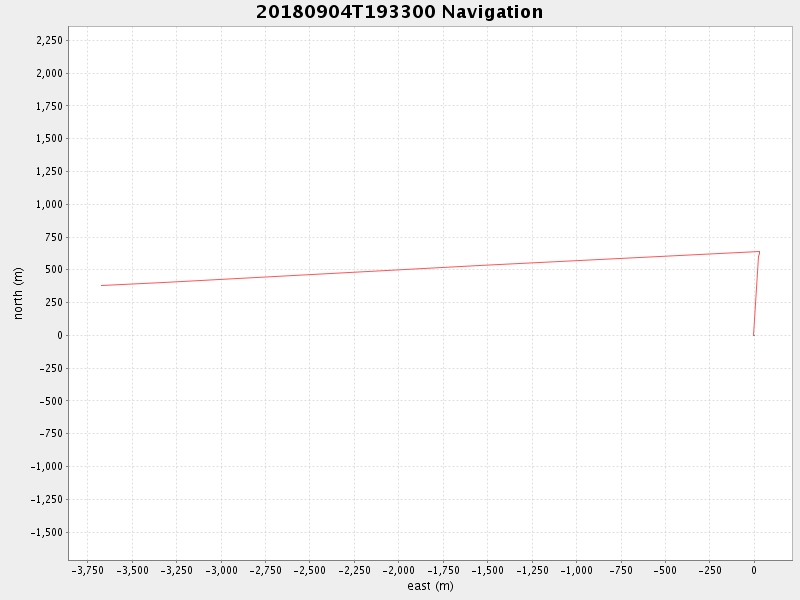Screen dimensions: 800x600
Task: Click the short near-vertical red track segment
Action: [756, 295]
